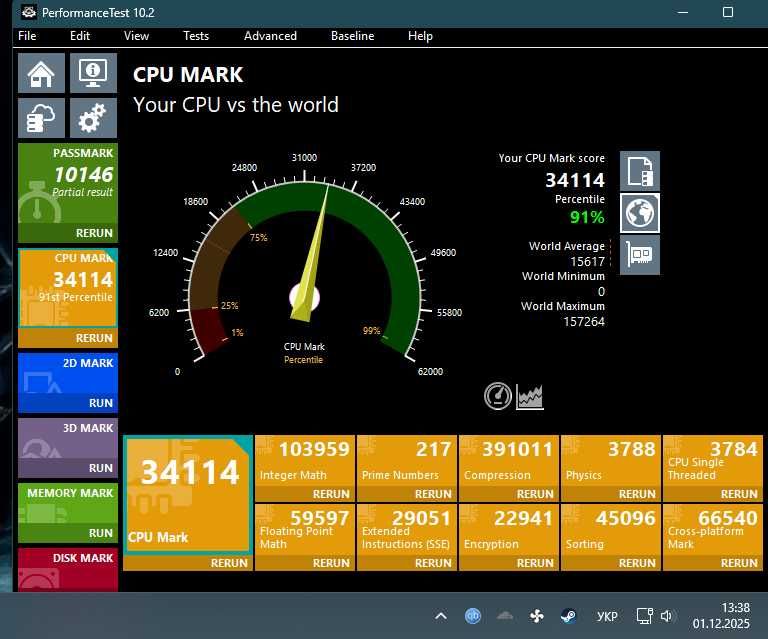Rerun the Cross-platform Mark test
768x639 pixels.
(x=739, y=563)
